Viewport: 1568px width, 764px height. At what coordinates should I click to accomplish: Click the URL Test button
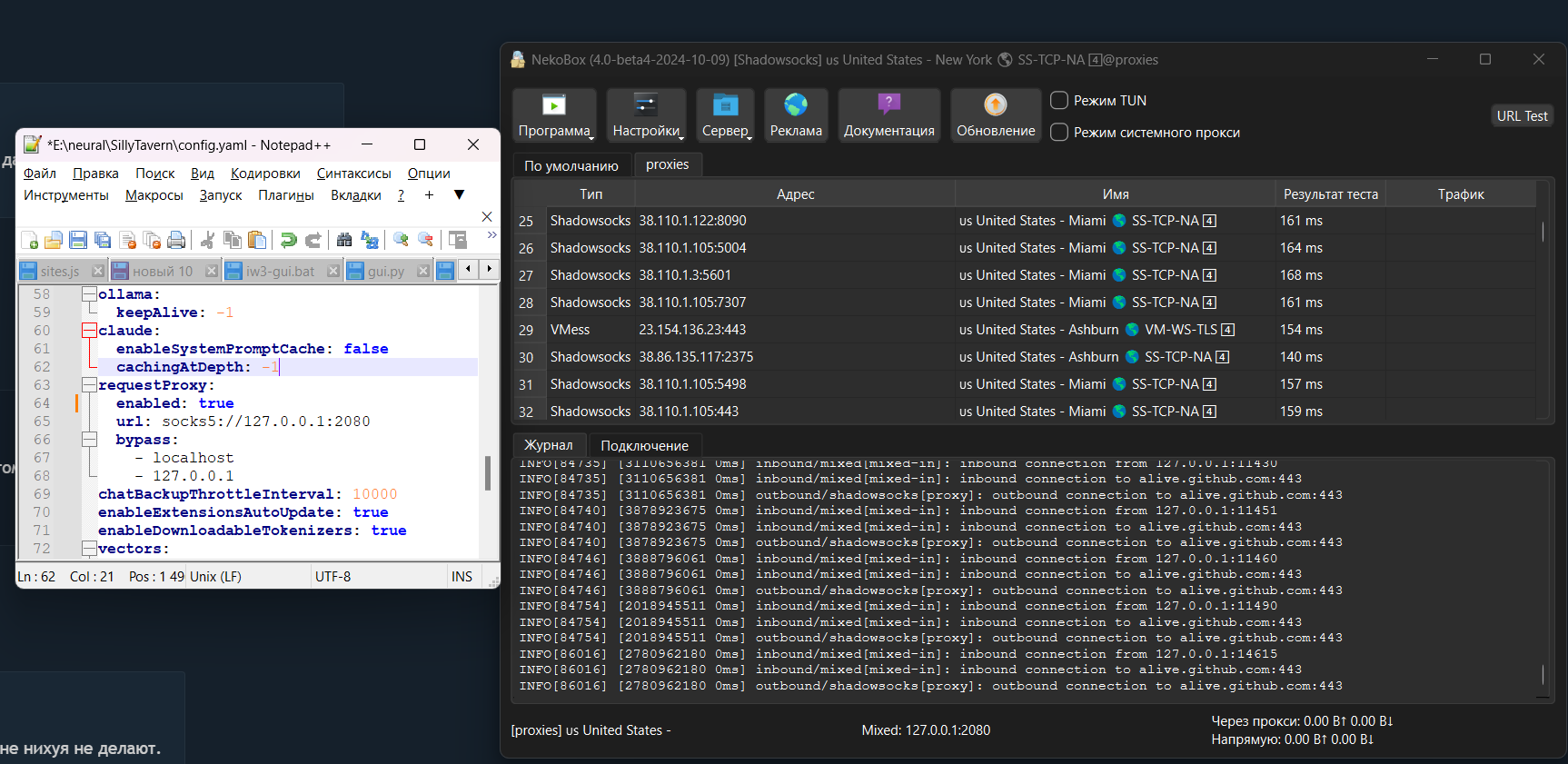point(1522,116)
